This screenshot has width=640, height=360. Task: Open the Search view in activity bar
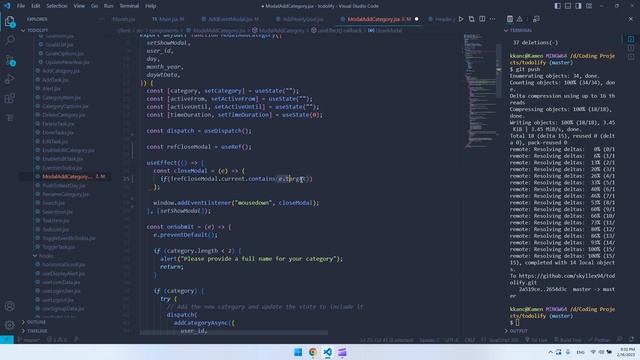[10, 40]
